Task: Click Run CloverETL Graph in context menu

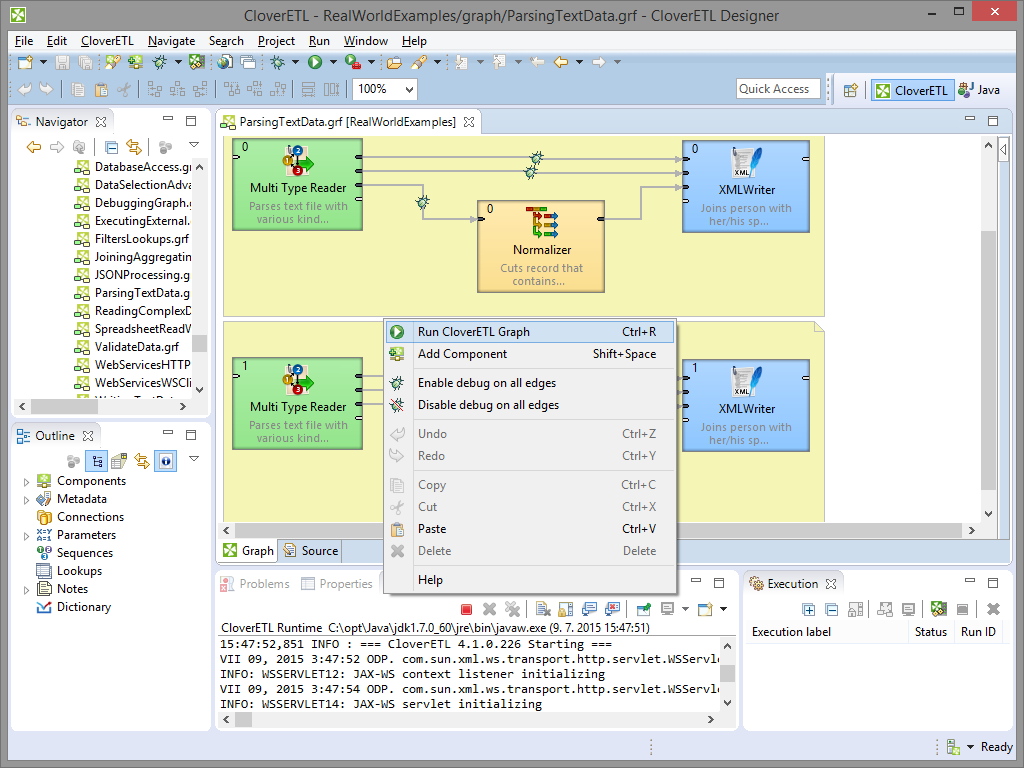Action: (473, 332)
